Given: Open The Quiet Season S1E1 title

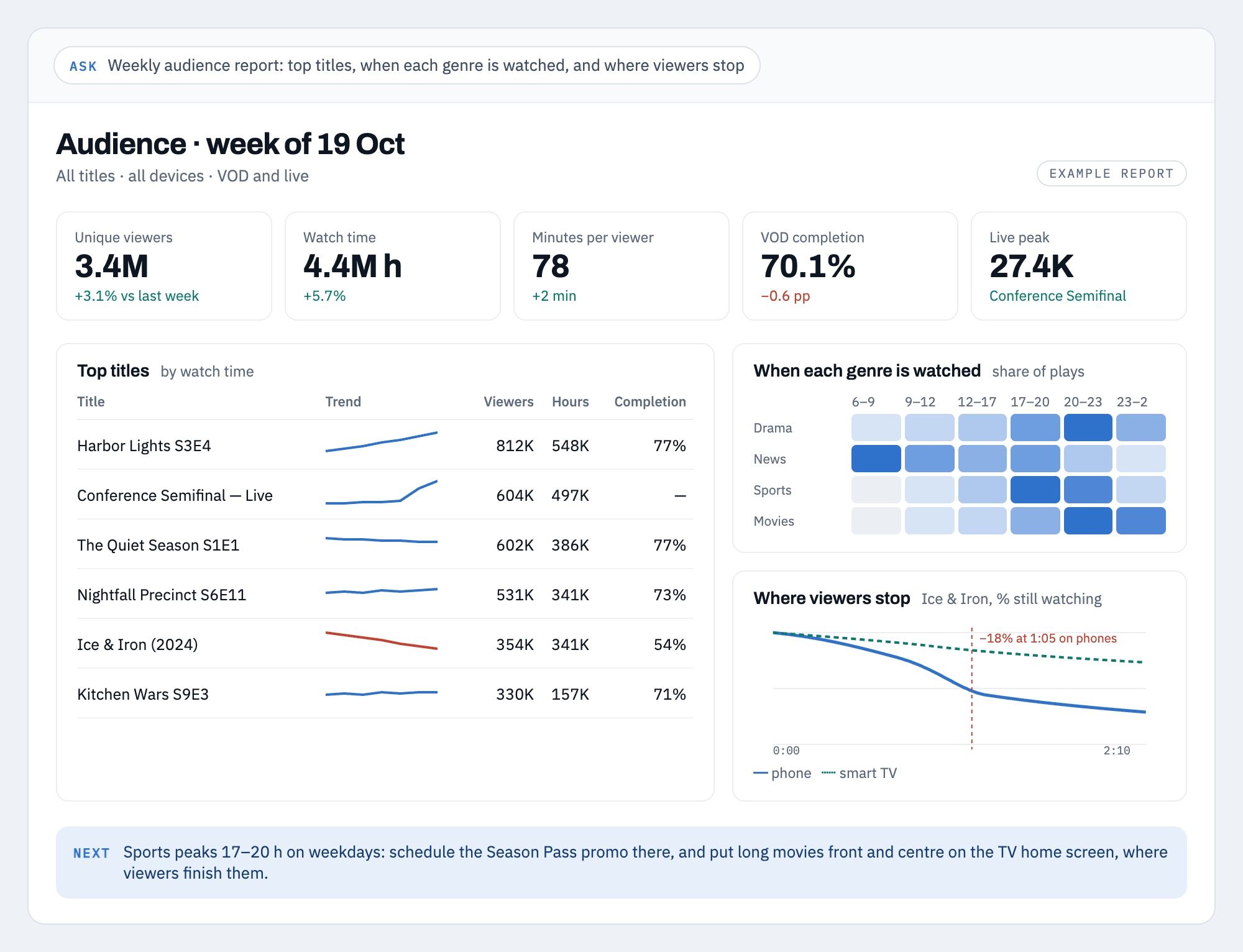Looking at the screenshot, I should click(x=158, y=545).
